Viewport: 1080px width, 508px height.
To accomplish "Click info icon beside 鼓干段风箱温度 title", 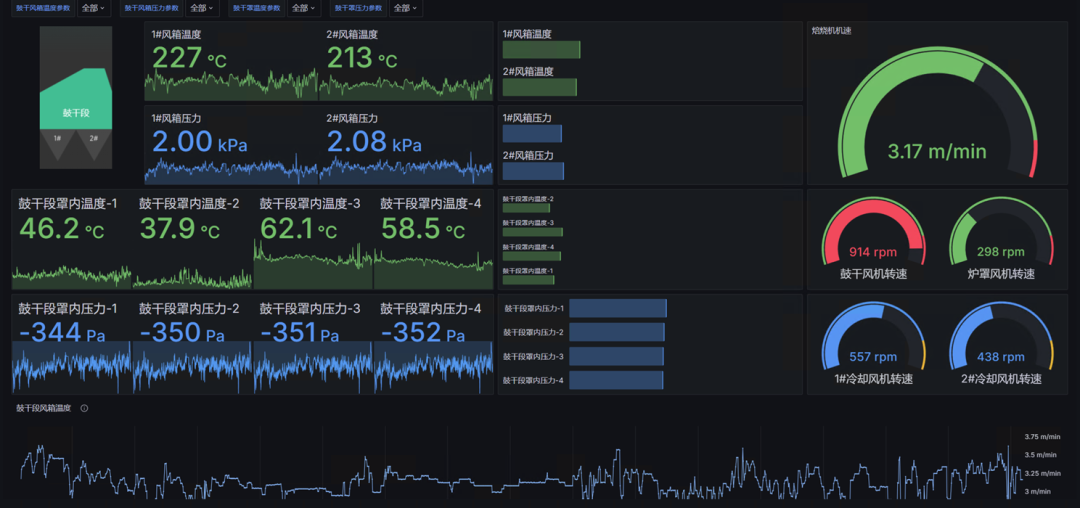I will tap(84, 408).
